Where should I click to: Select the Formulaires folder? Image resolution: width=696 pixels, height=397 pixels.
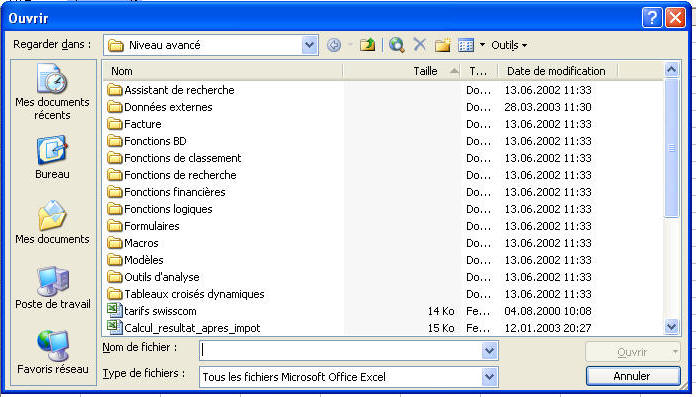click(143, 226)
